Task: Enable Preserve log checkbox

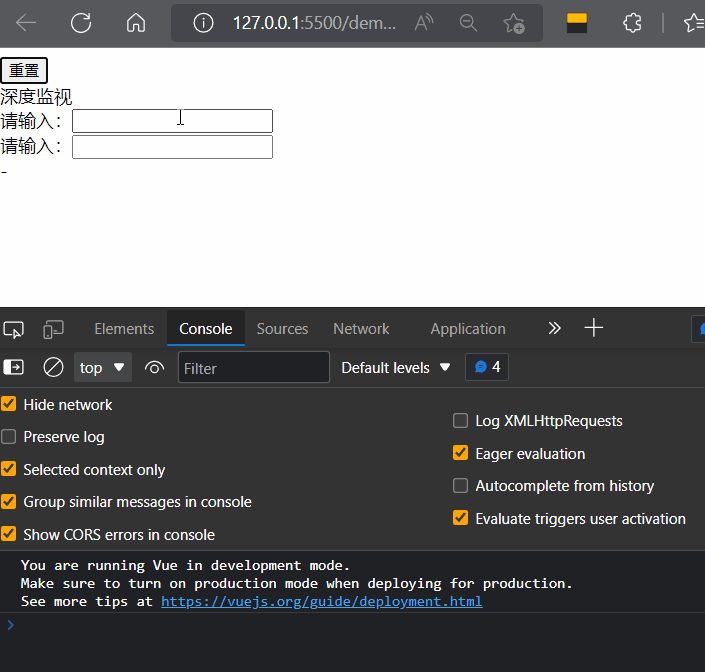Action: click(9, 437)
